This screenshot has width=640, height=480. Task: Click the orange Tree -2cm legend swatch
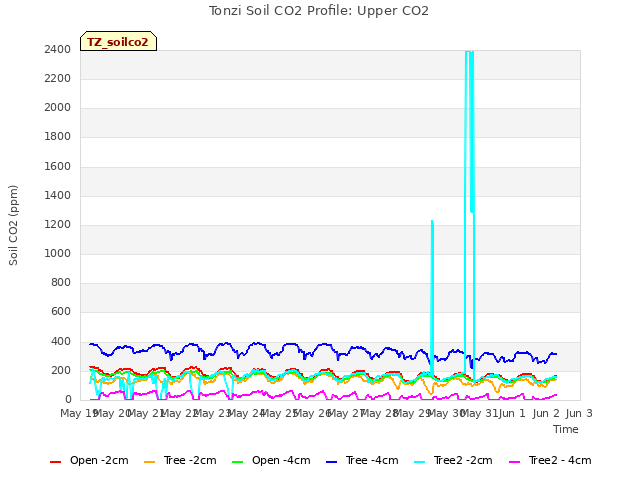tap(150, 462)
